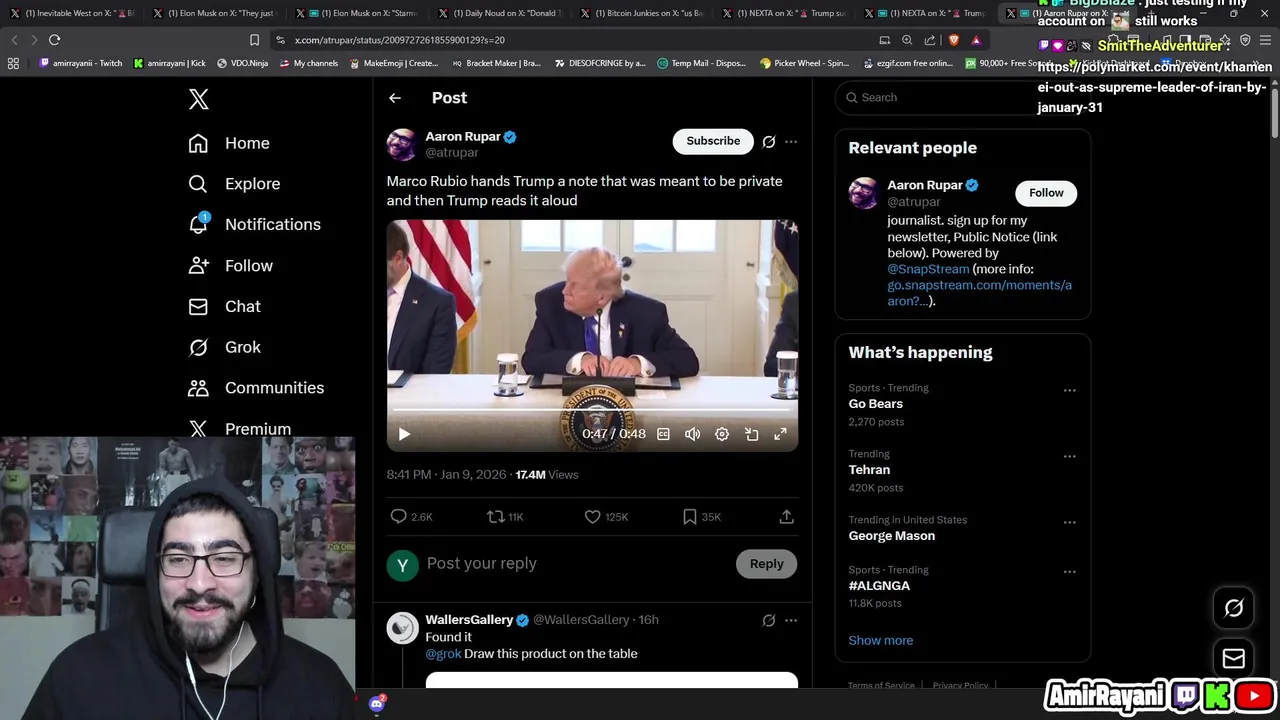This screenshot has width=1280, height=720.
Task: Open Tehran trending topic
Action: coord(869,470)
